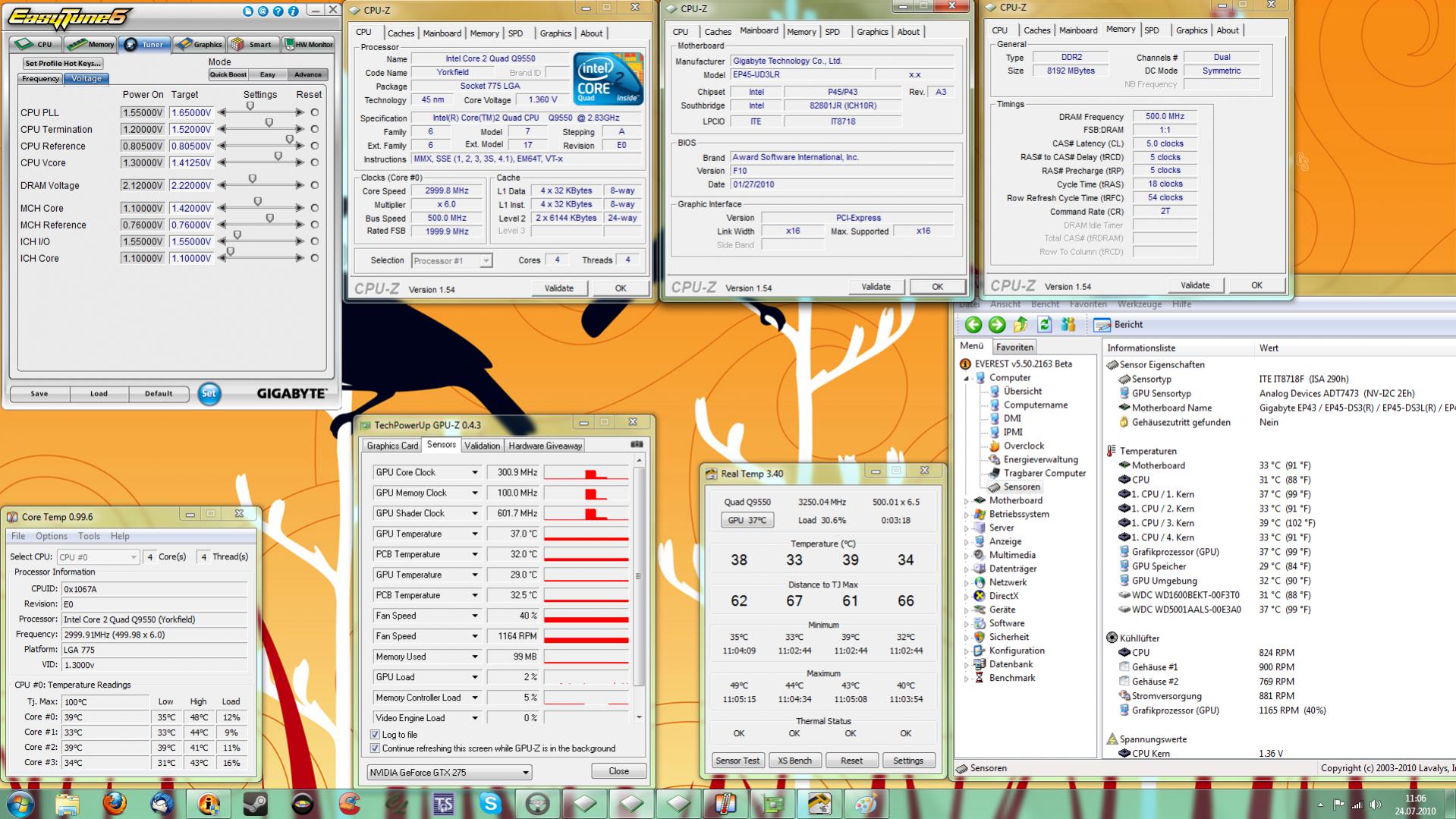The width and height of the screenshot is (1456, 819).
Task: Click the GPU-Z sensors list scrollbar
Action: click(x=639, y=588)
